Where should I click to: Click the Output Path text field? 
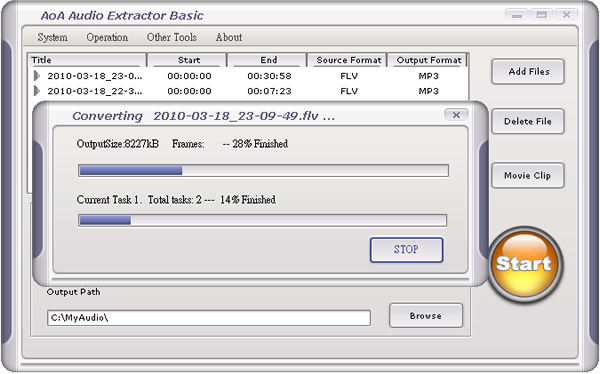pyautogui.click(x=209, y=318)
